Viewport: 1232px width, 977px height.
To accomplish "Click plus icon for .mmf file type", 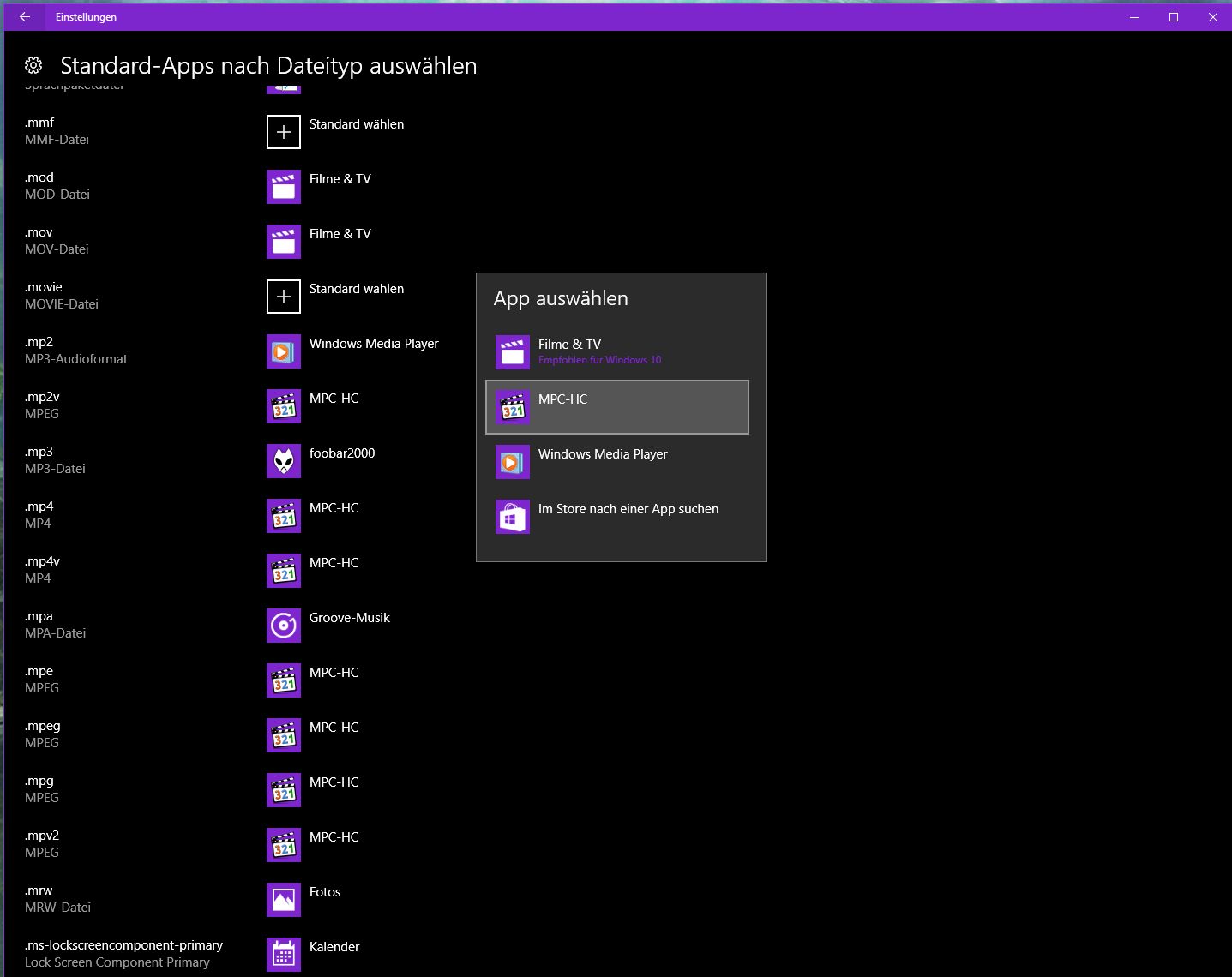I will [x=284, y=132].
